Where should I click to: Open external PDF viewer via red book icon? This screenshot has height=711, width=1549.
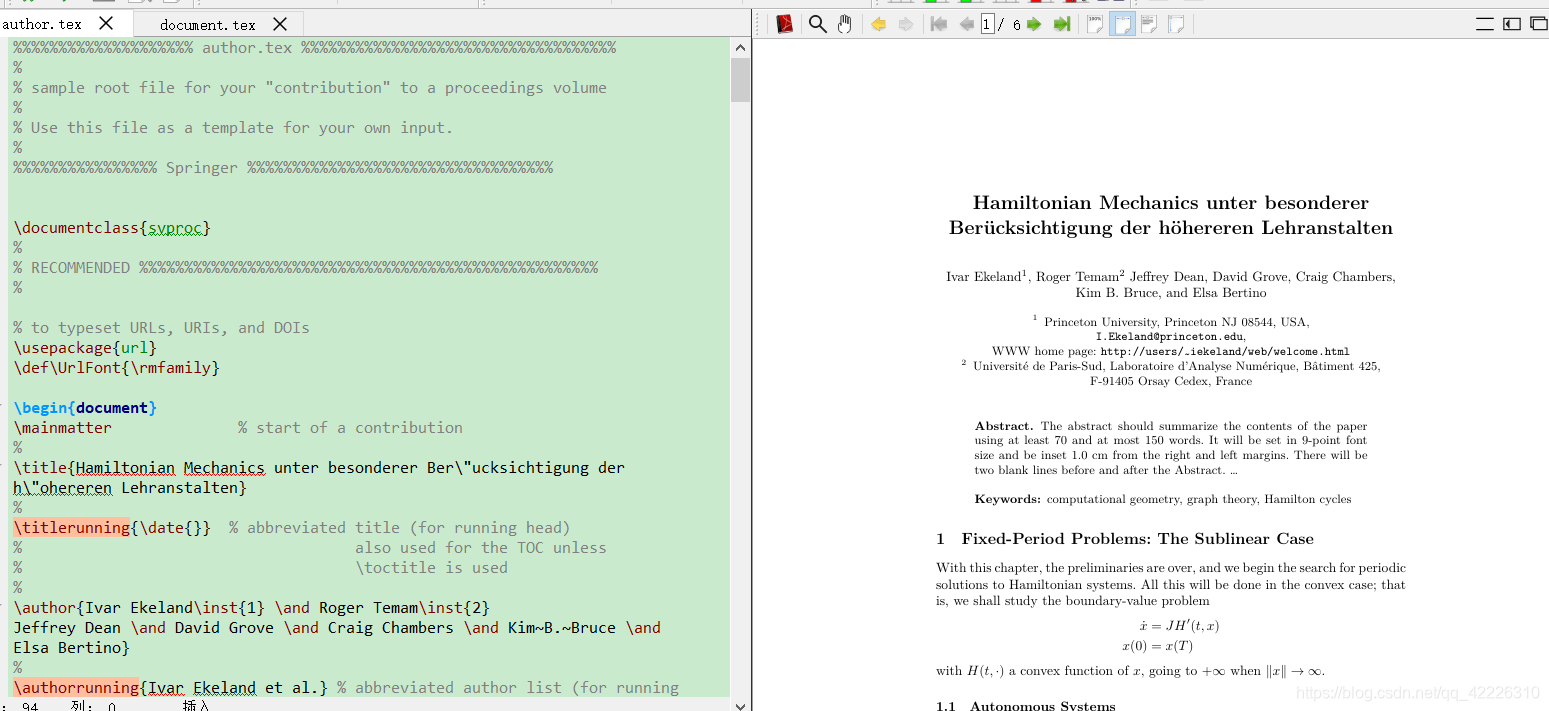click(784, 24)
